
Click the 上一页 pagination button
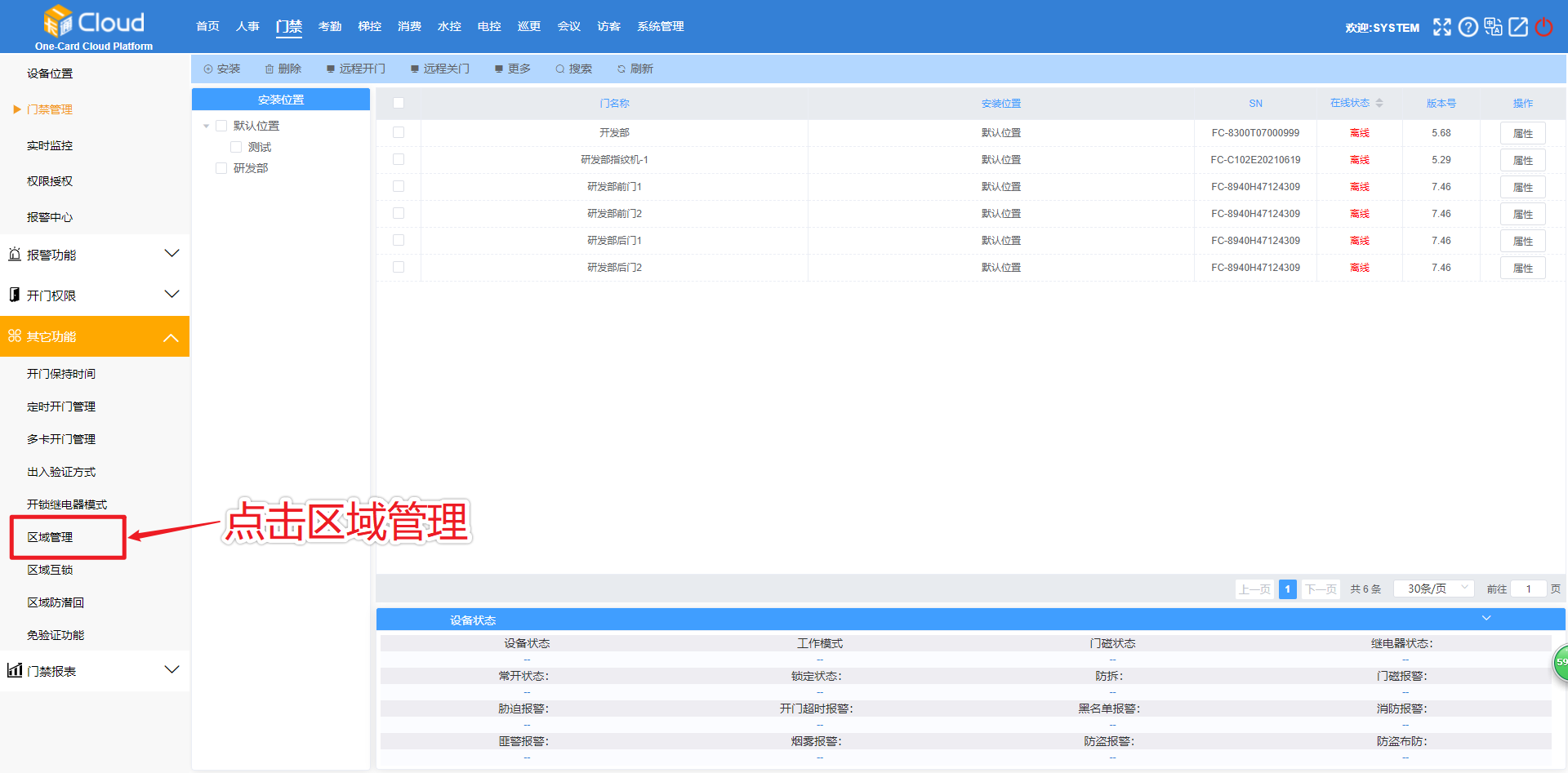(1254, 589)
